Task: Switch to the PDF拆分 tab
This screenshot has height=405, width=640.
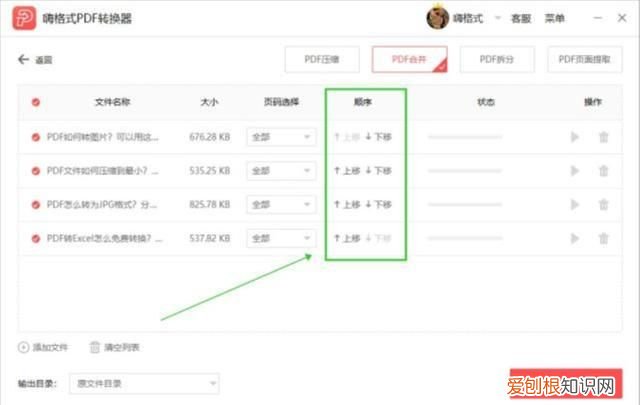Action: point(497,60)
